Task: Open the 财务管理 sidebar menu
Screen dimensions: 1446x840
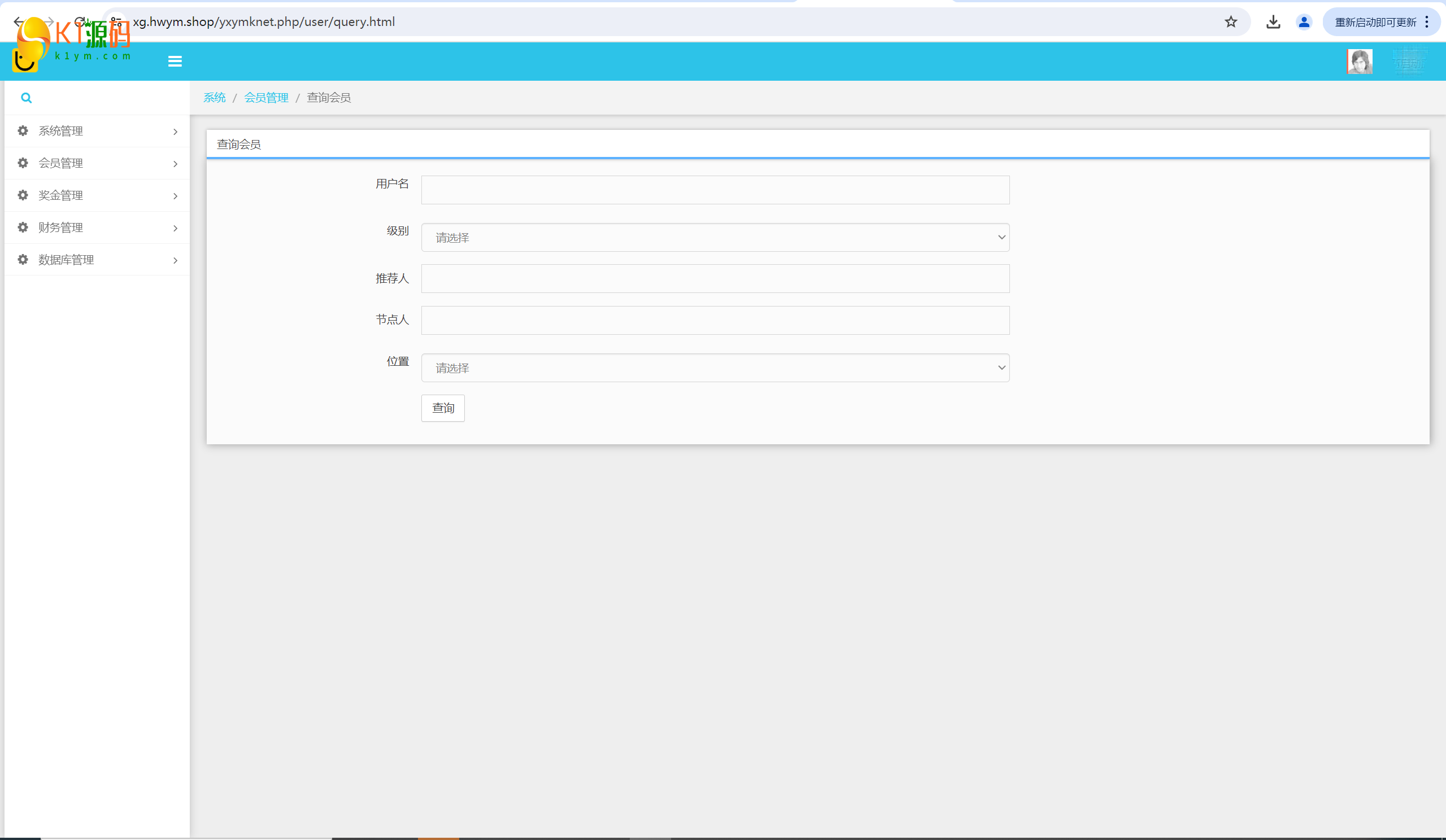Action: (97, 228)
